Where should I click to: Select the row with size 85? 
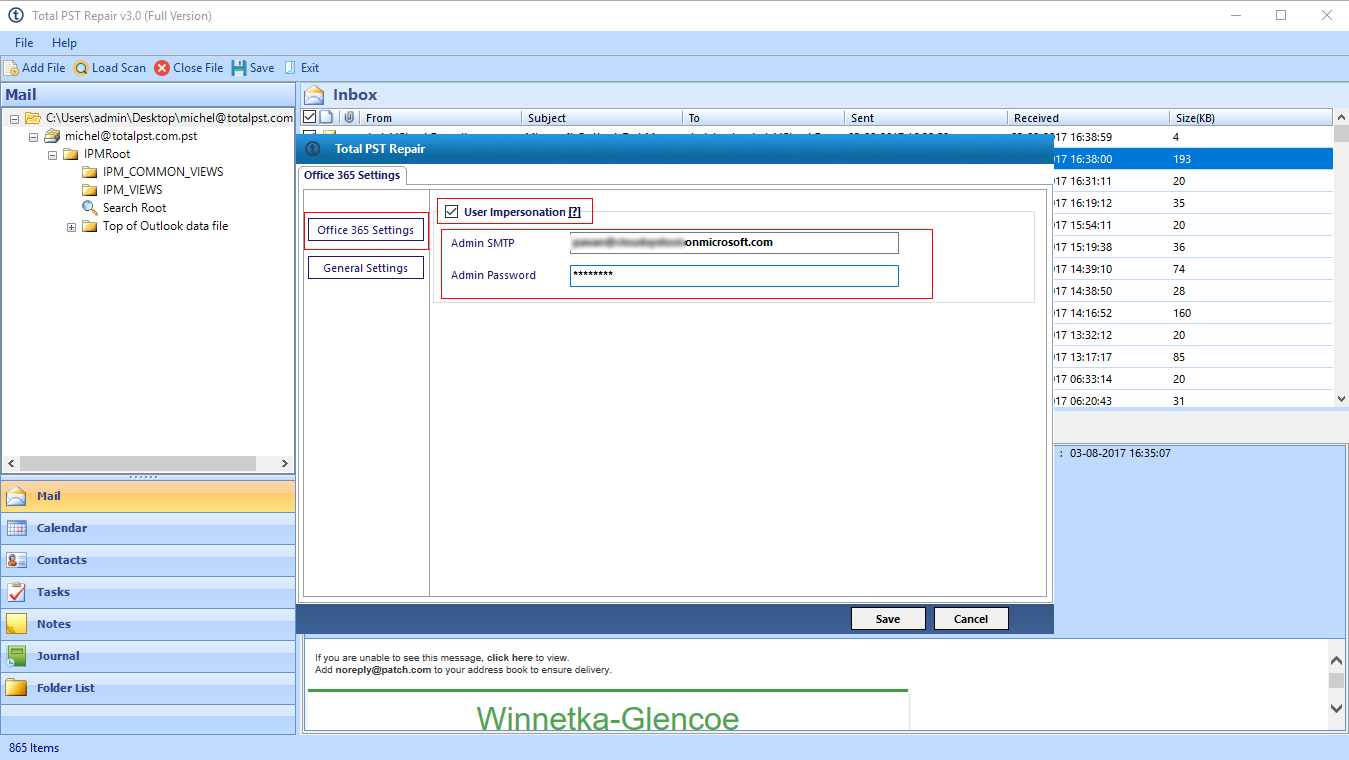pos(1193,357)
